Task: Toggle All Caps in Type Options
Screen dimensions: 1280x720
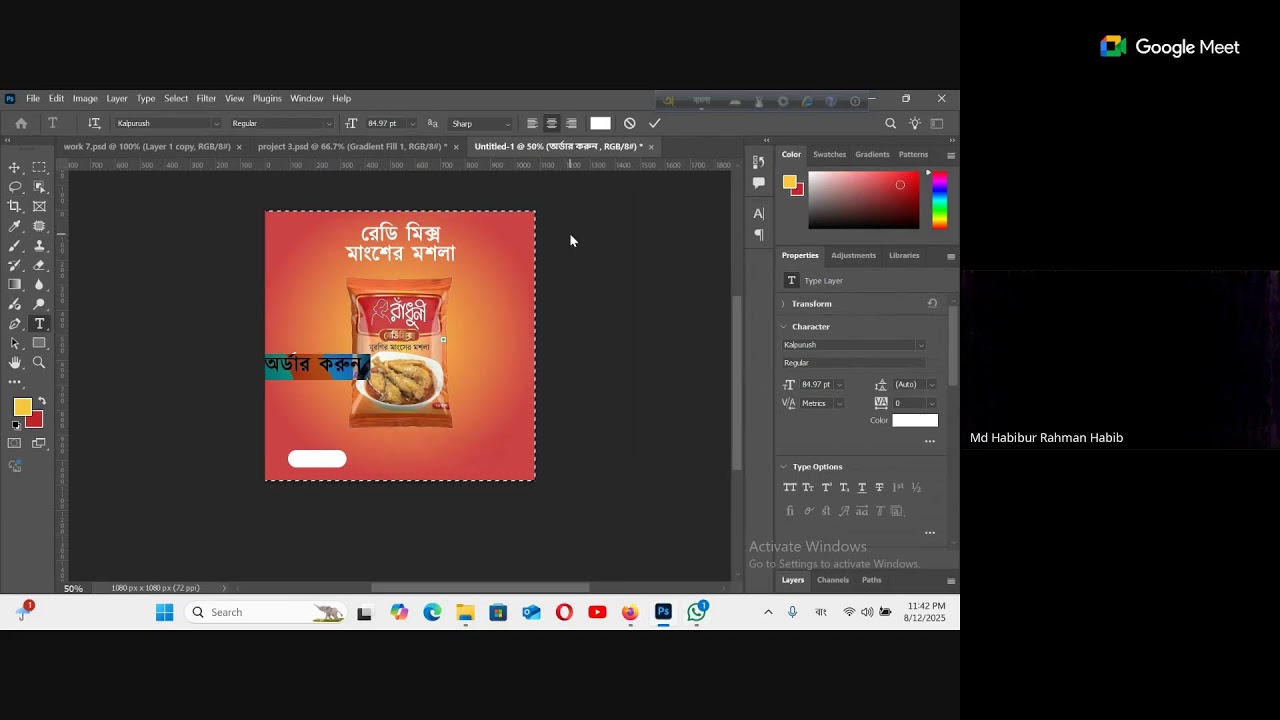Action: click(790, 487)
